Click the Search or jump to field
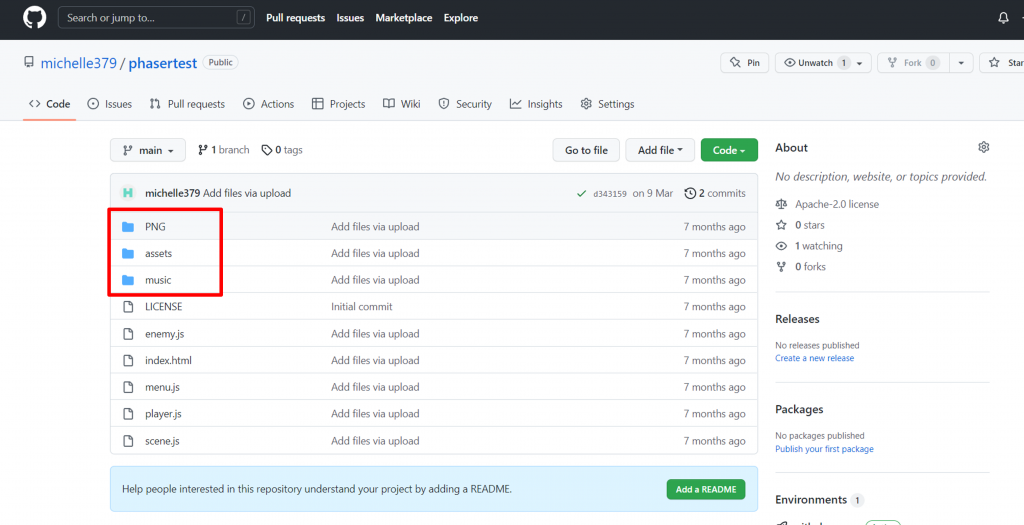 156,18
